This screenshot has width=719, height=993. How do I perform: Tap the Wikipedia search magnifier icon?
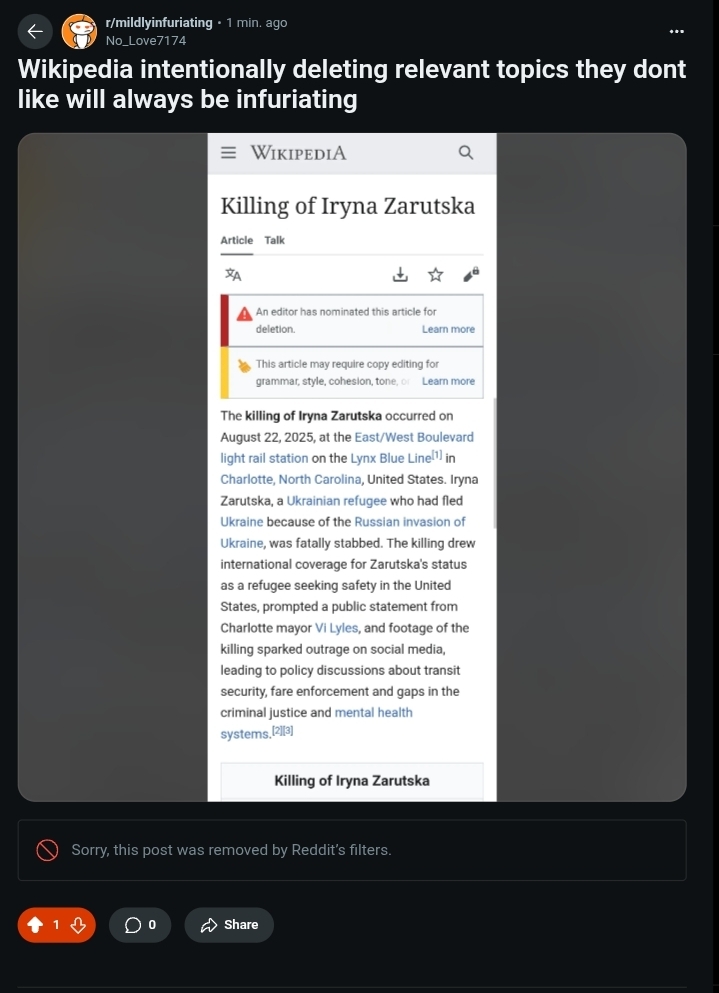[465, 153]
